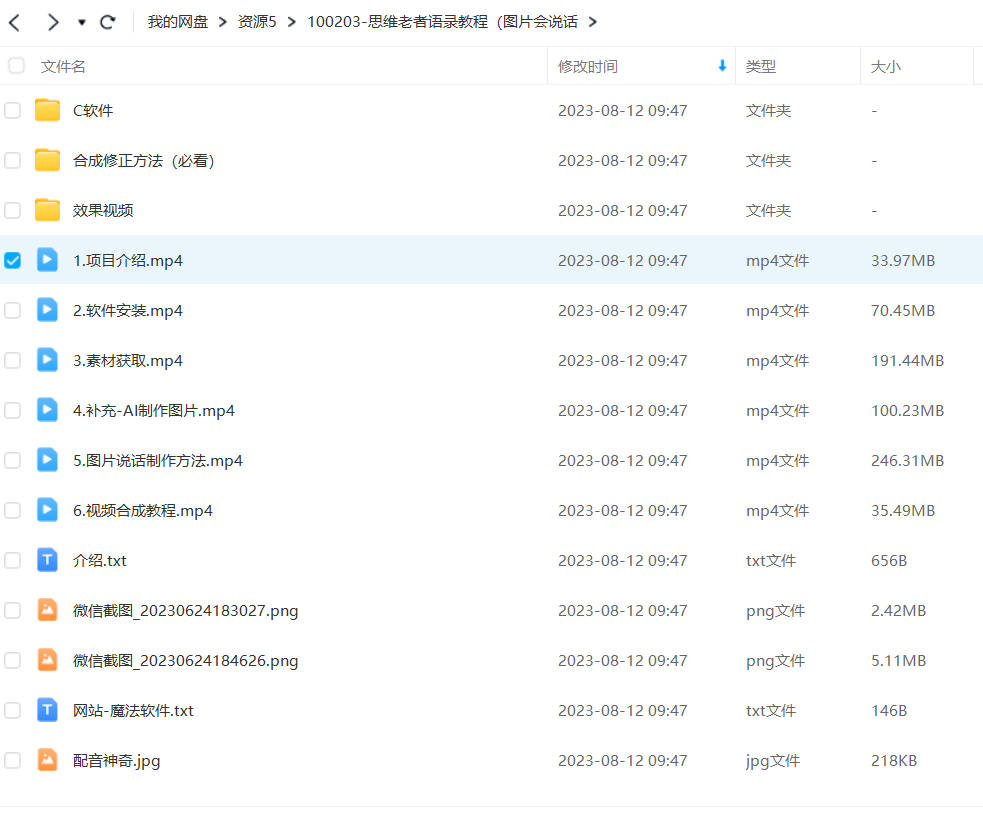
Task: Check the box for 3.素材获取.mp4
Action: tap(13, 361)
